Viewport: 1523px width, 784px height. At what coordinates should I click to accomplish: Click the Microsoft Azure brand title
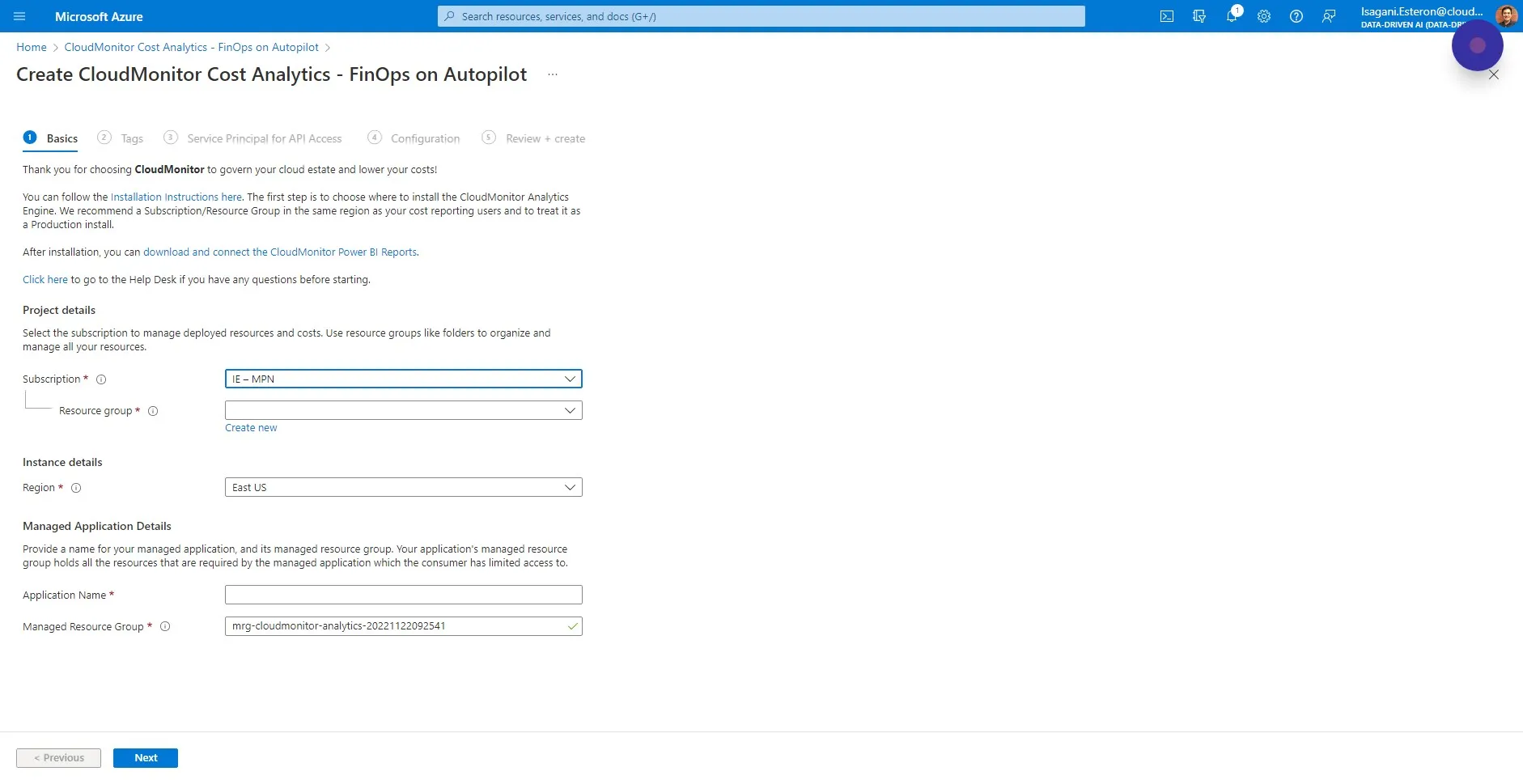pyautogui.click(x=99, y=16)
